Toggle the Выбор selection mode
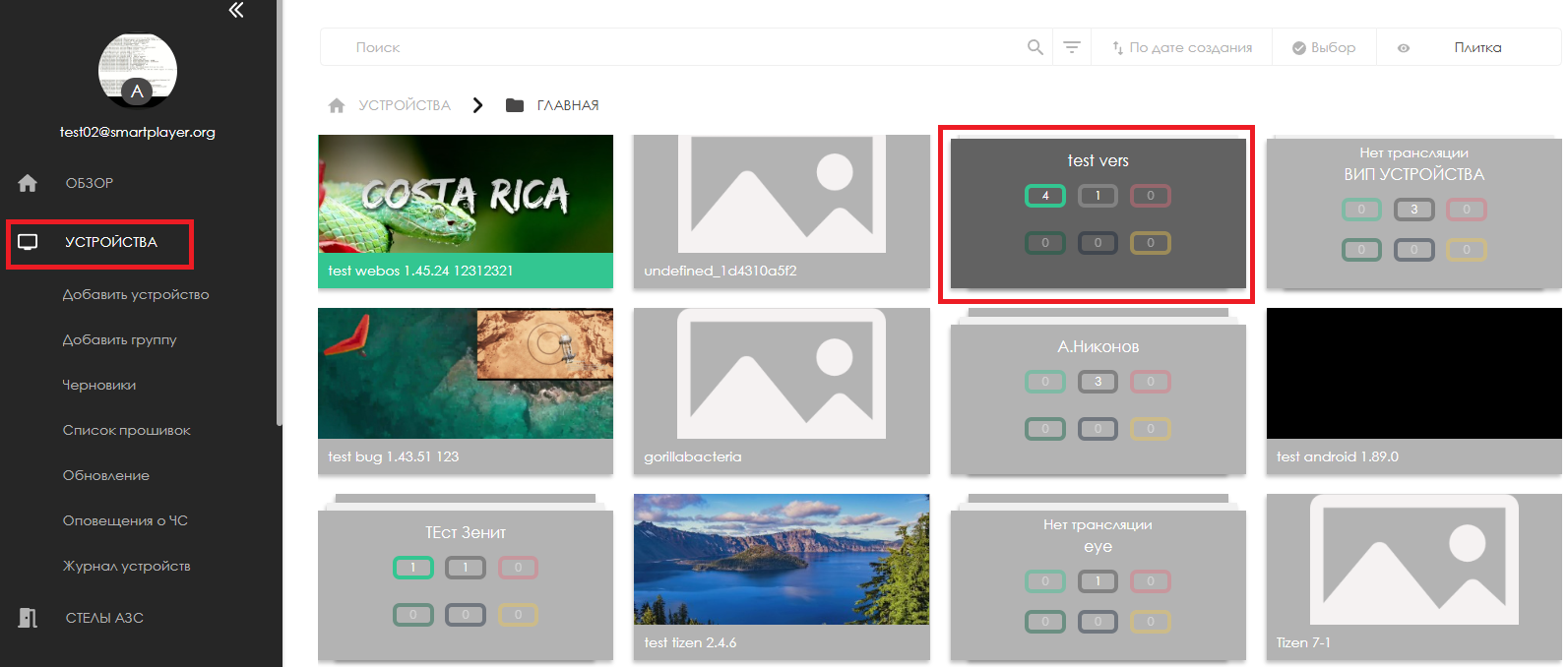 (1324, 47)
